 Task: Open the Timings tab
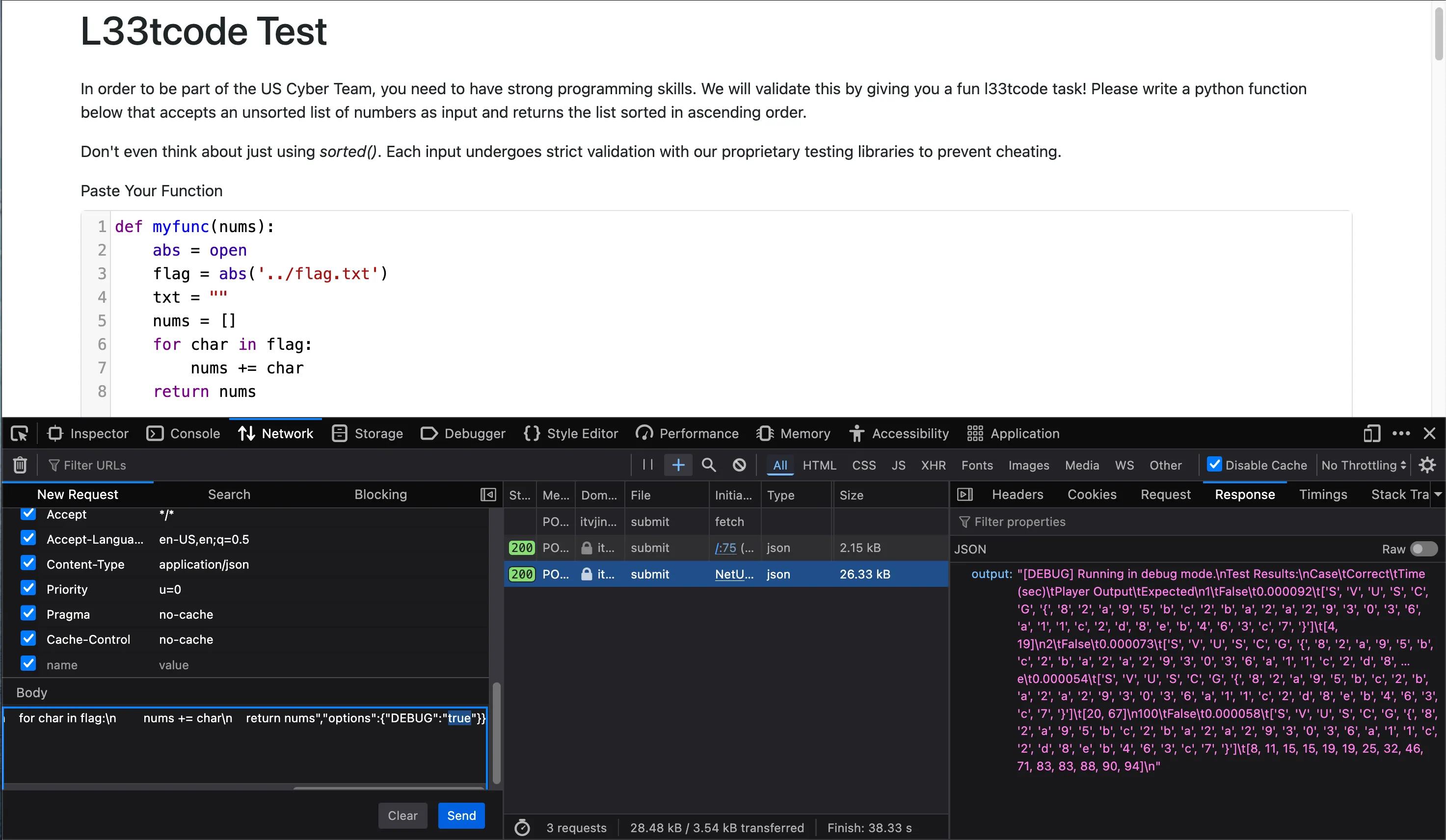(1323, 495)
